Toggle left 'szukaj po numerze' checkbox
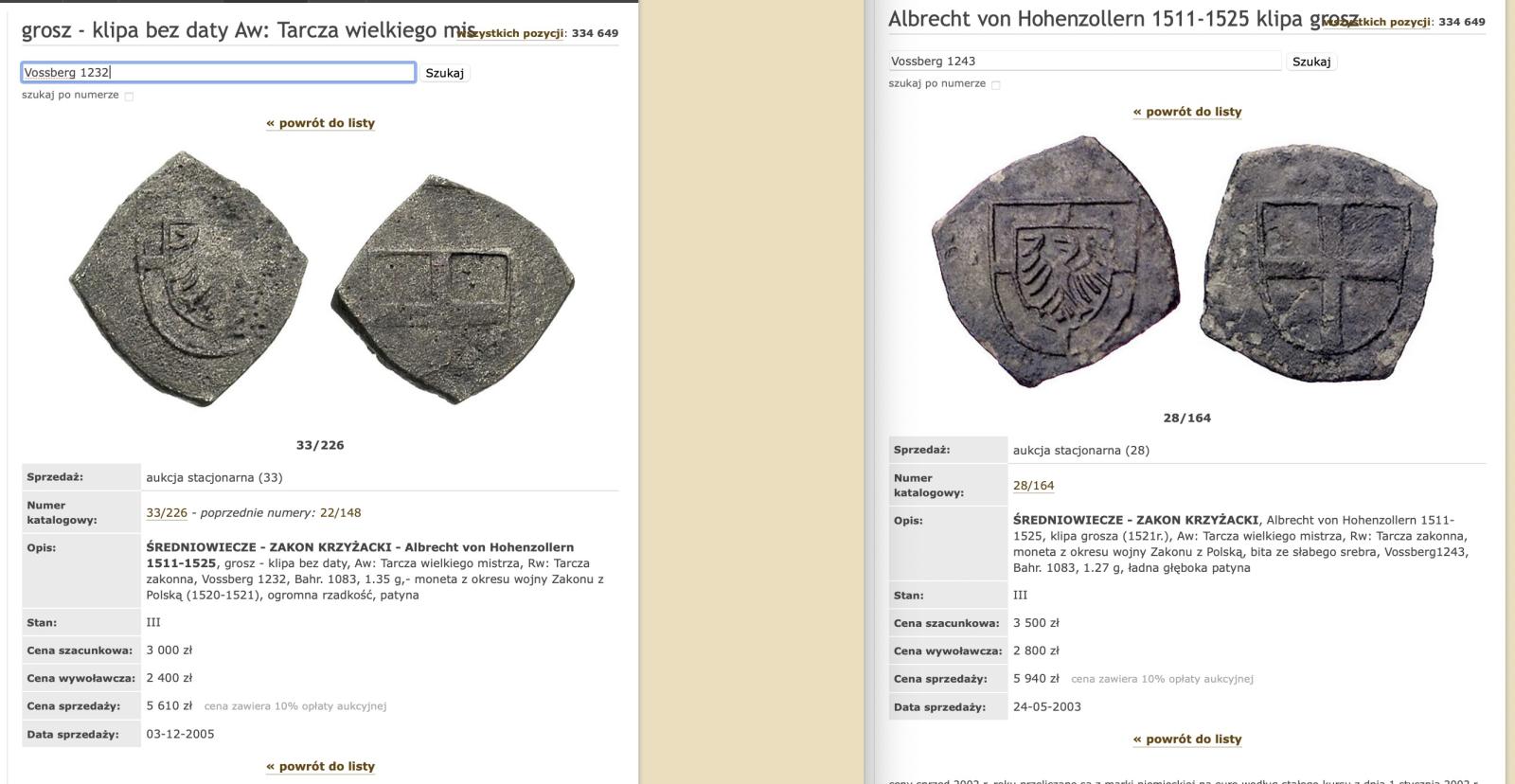This screenshot has width=1515, height=784. pos(129,96)
